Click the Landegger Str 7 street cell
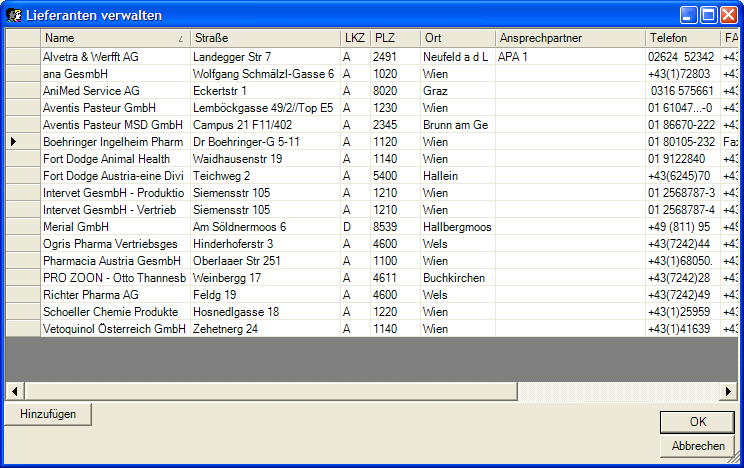Screen dimensions: 744x468 (265, 56)
